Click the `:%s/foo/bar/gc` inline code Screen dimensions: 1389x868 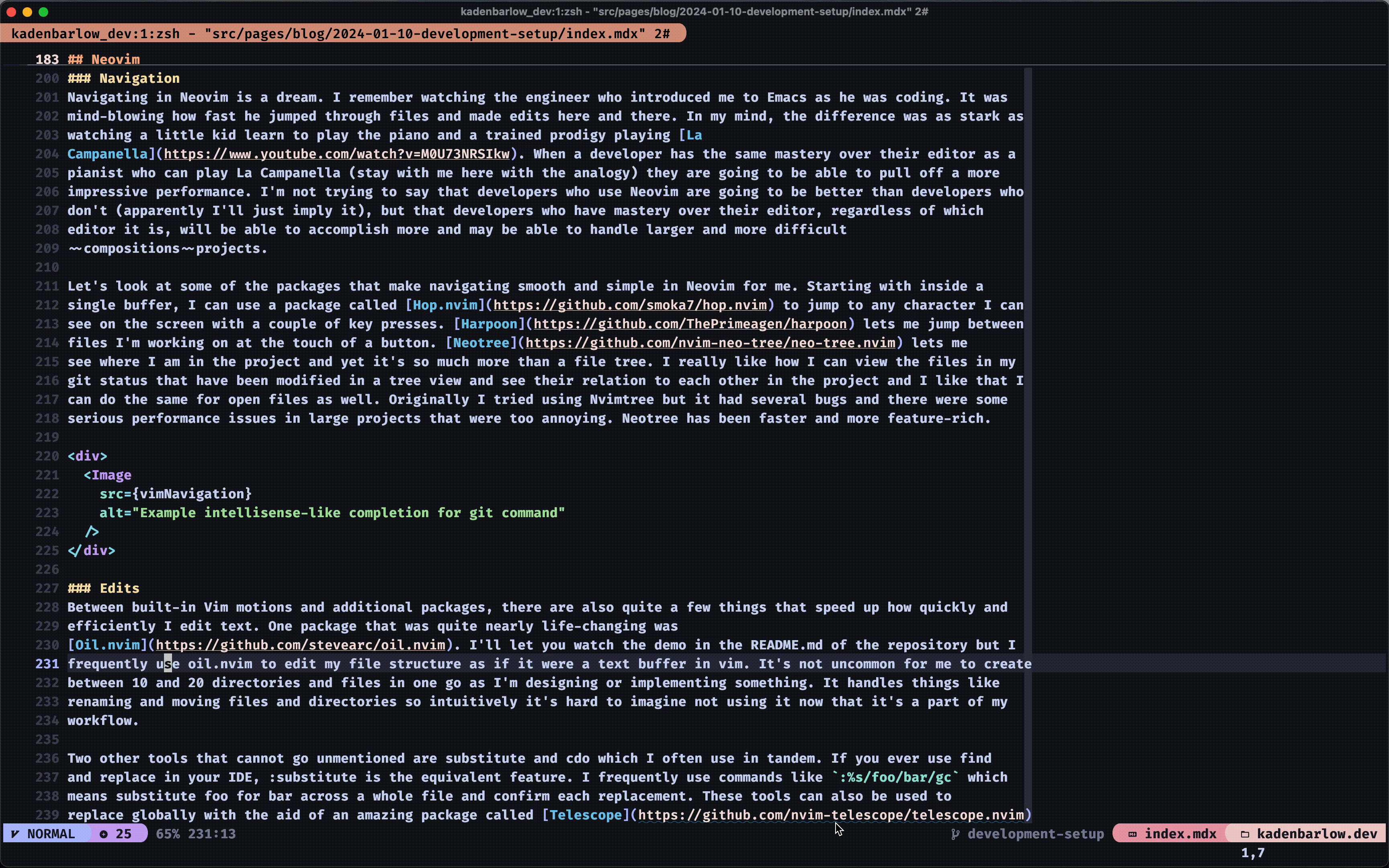tap(895, 777)
